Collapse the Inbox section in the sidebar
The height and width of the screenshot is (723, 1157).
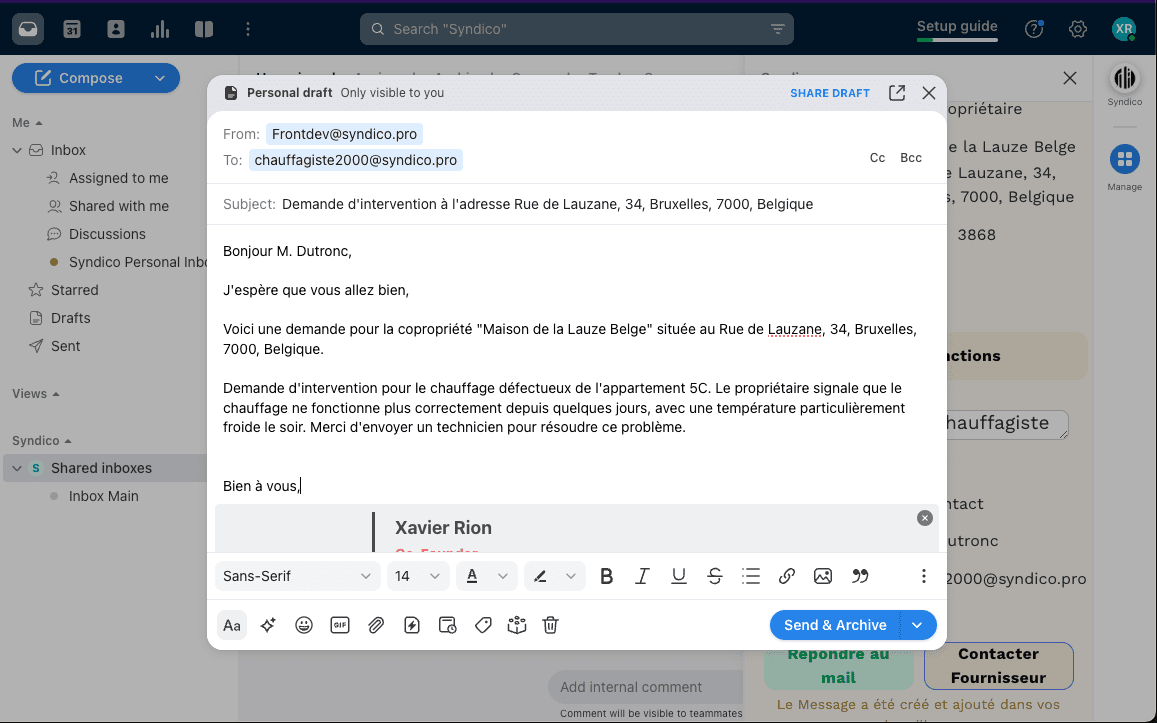point(16,150)
